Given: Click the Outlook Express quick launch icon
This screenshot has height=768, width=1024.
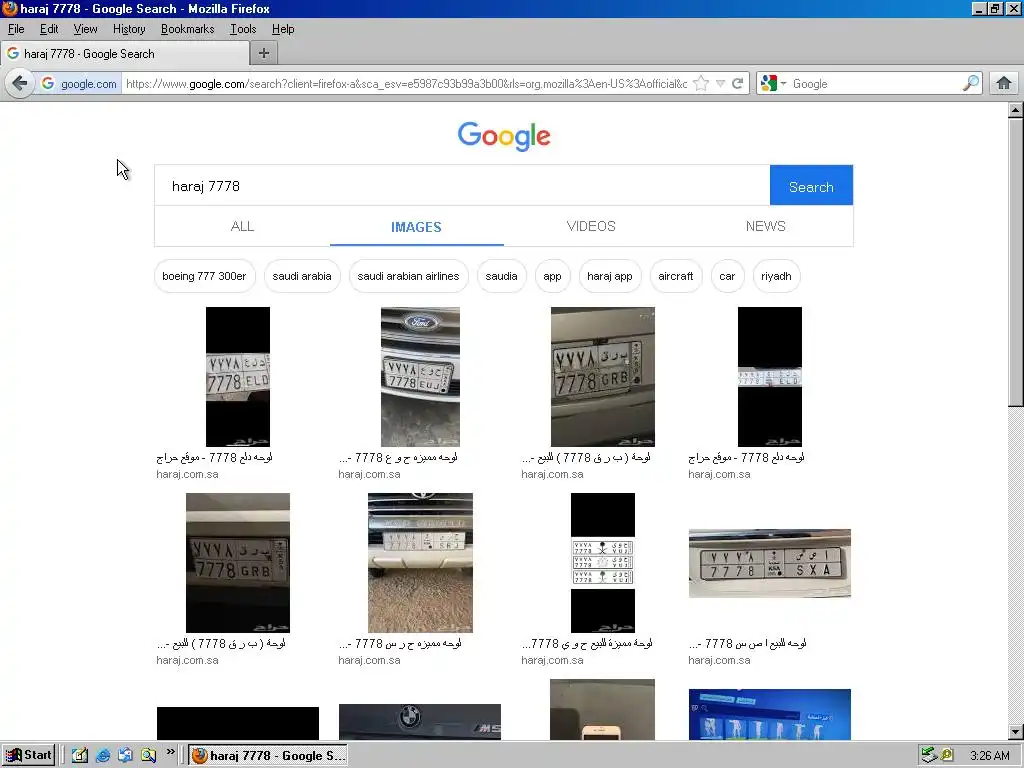Looking at the screenshot, I should [125, 756].
